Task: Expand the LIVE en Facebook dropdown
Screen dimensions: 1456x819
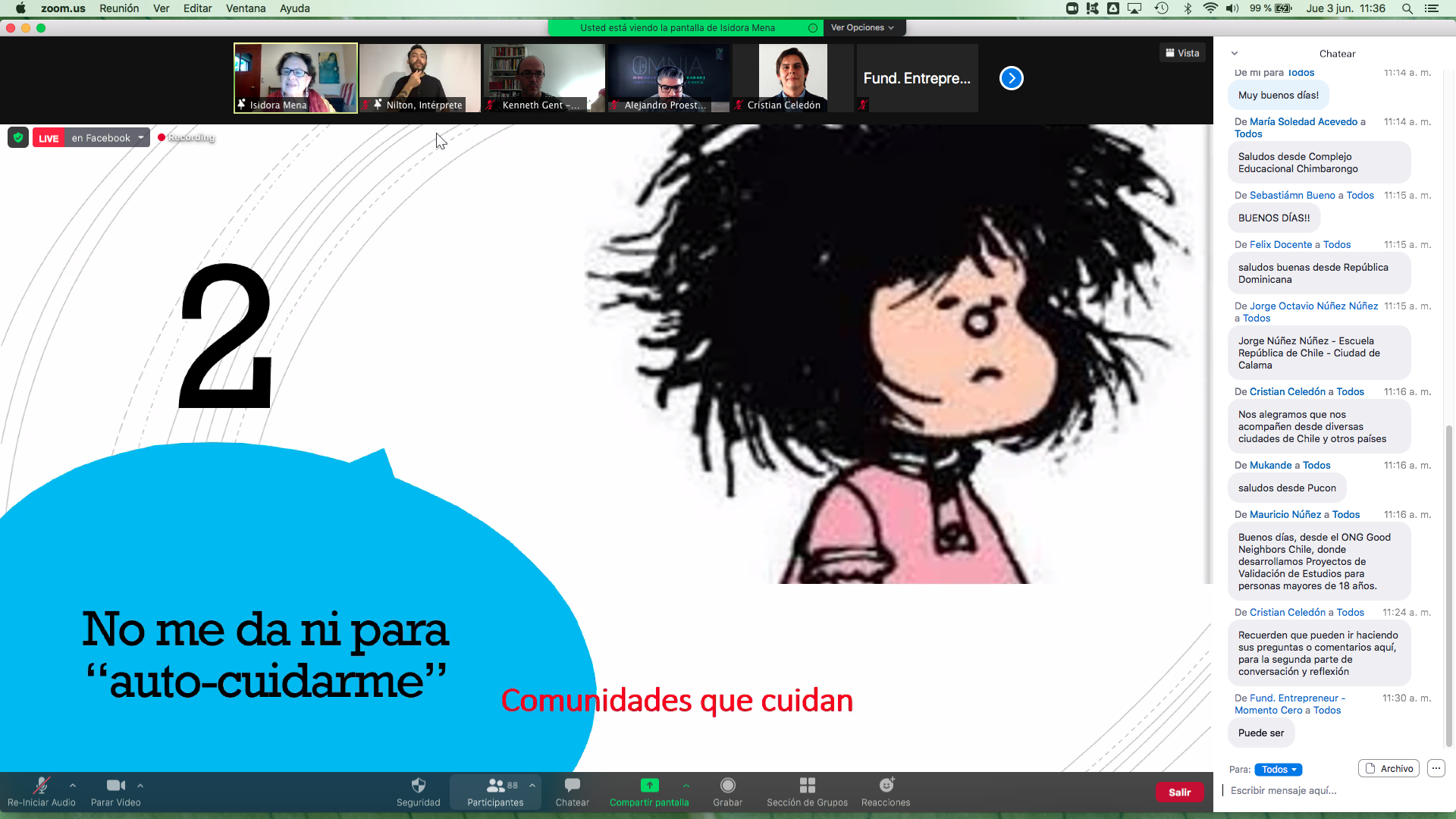Action: coord(141,137)
